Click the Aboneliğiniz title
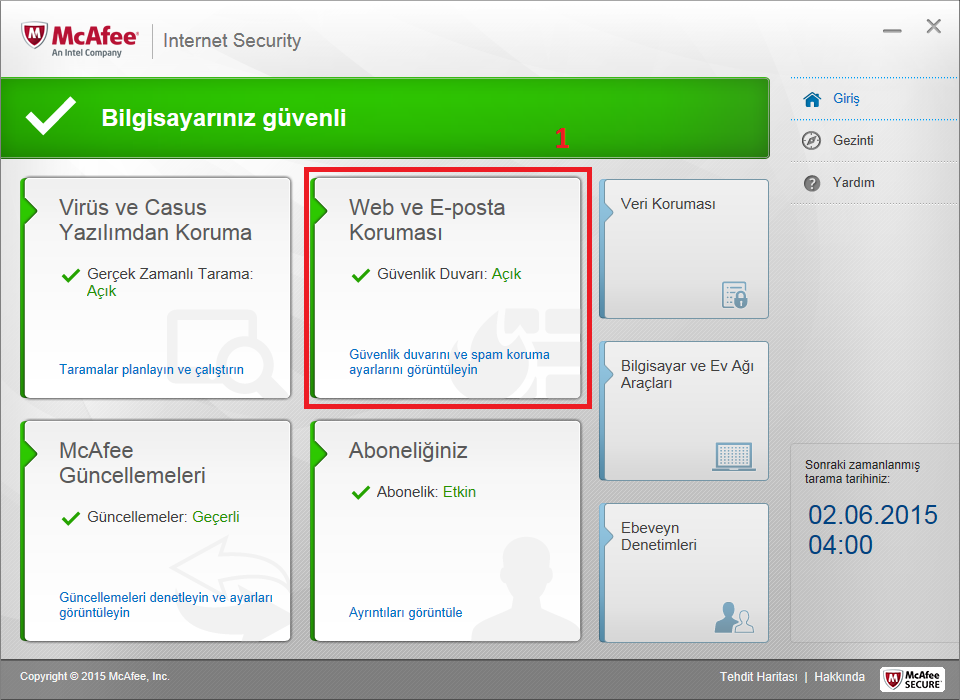The height and width of the screenshot is (700, 960). [x=408, y=451]
